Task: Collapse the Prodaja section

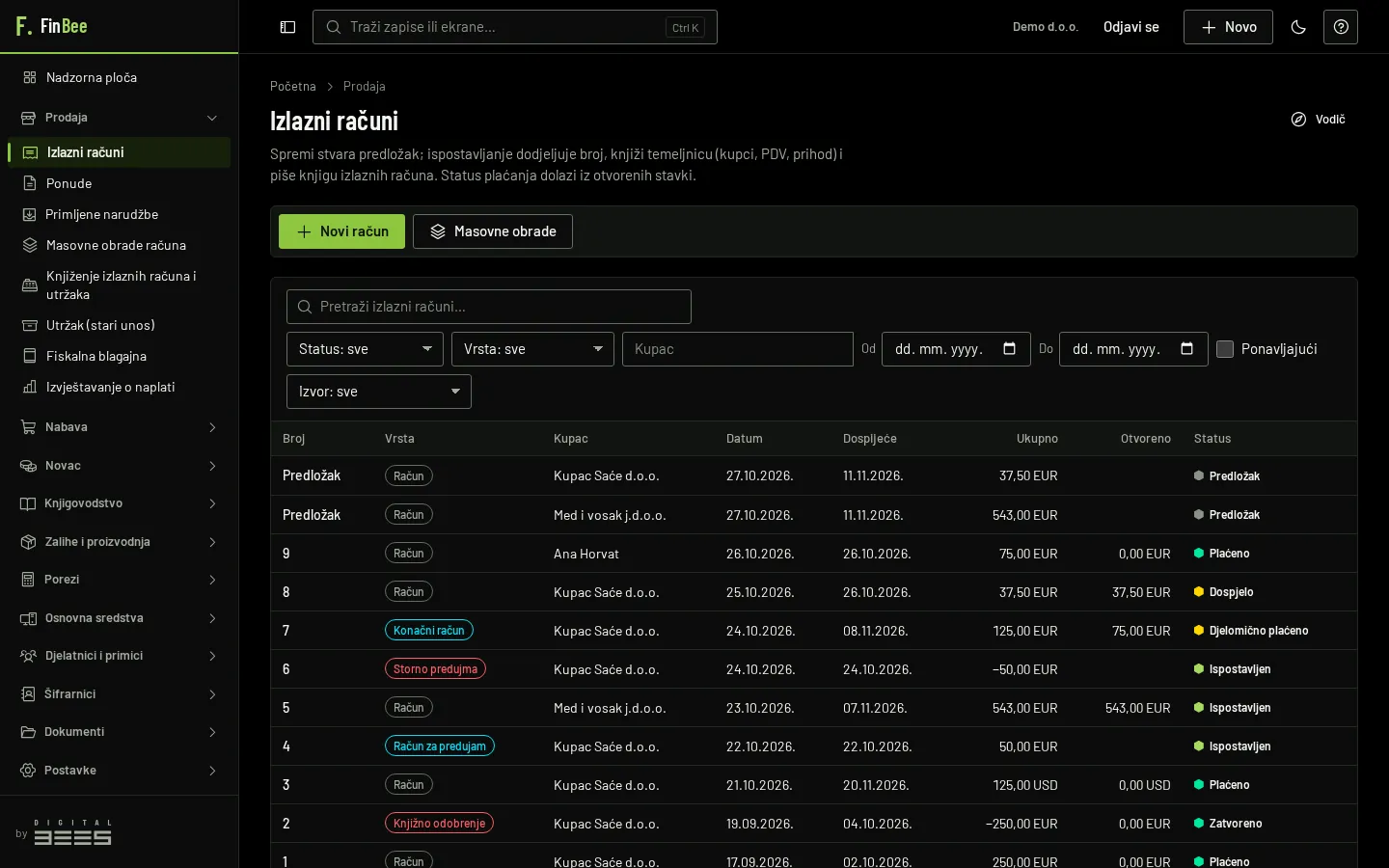Action: (119, 118)
